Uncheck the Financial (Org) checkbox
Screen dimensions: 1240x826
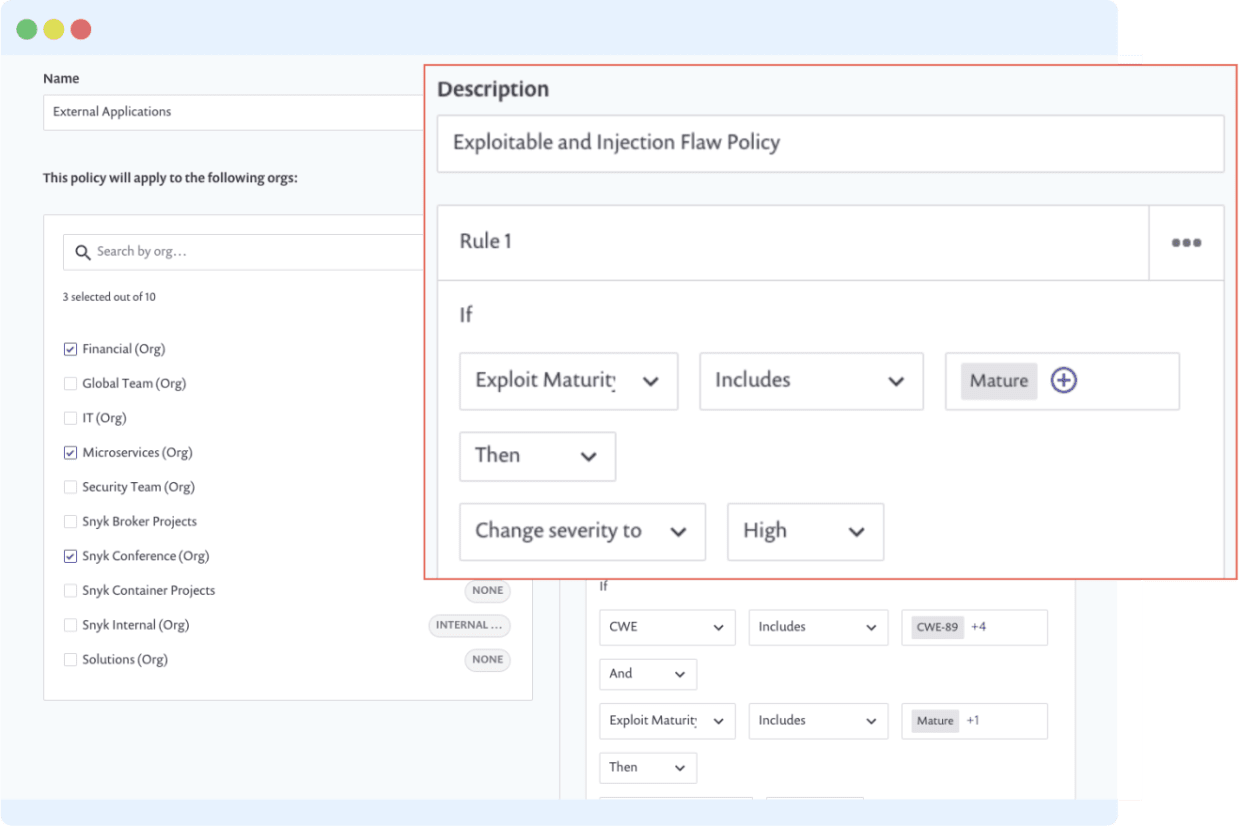click(x=70, y=349)
